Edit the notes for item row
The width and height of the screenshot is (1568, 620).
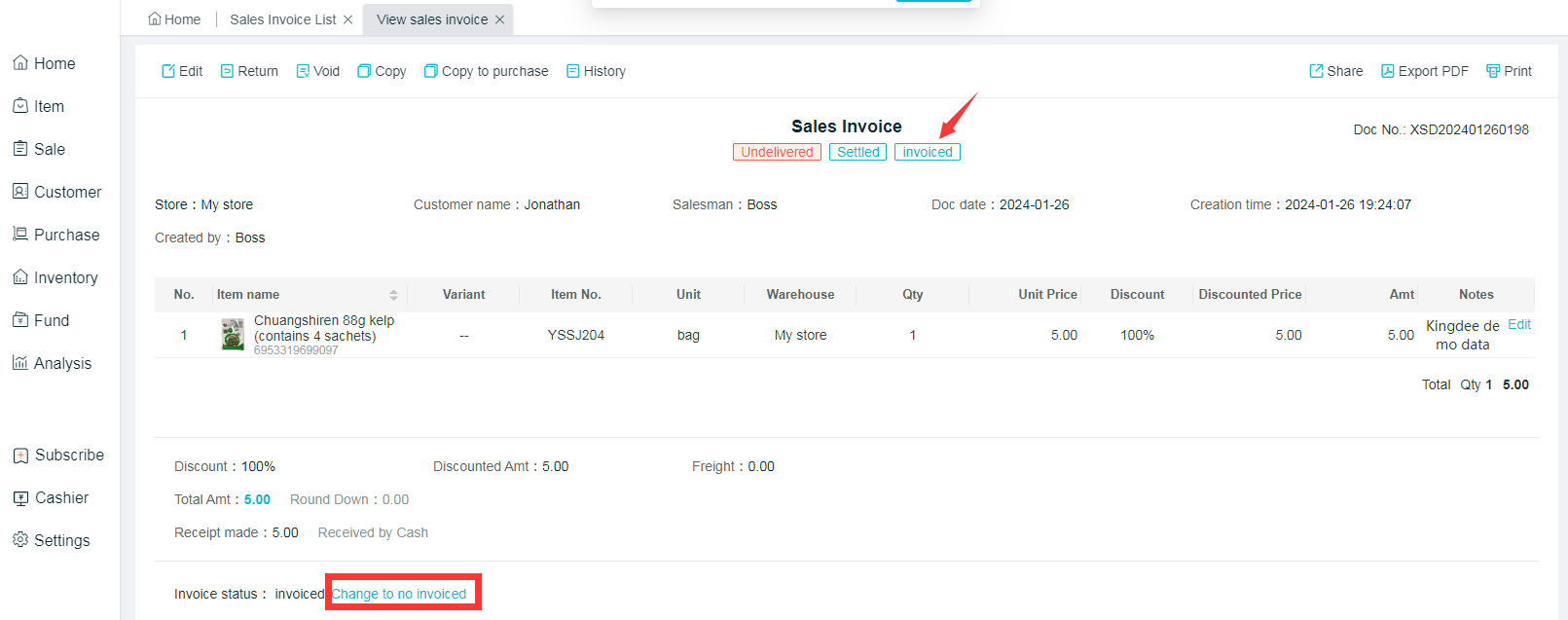pos(1518,325)
